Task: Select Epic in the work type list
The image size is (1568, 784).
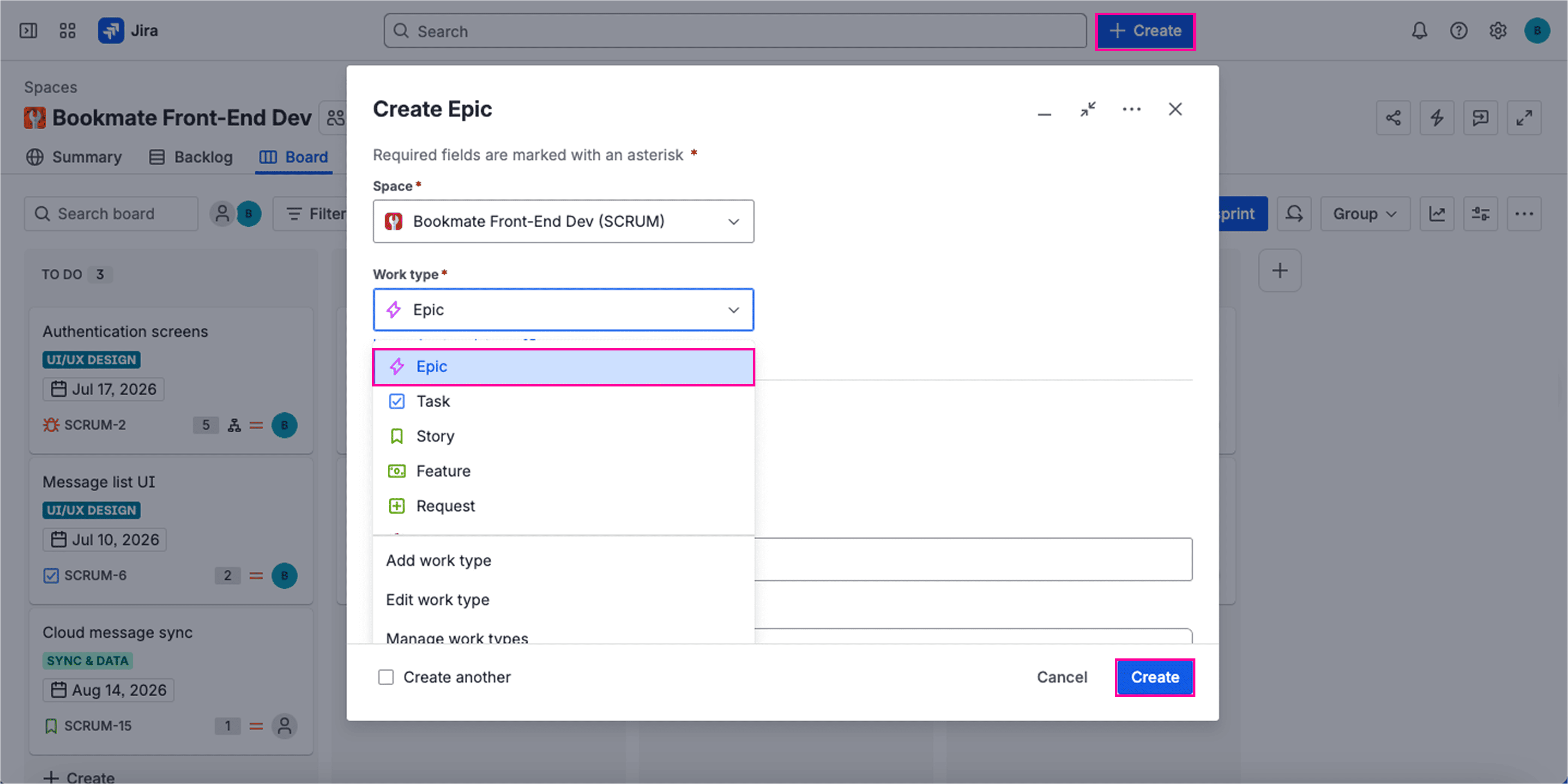Action: (x=563, y=367)
